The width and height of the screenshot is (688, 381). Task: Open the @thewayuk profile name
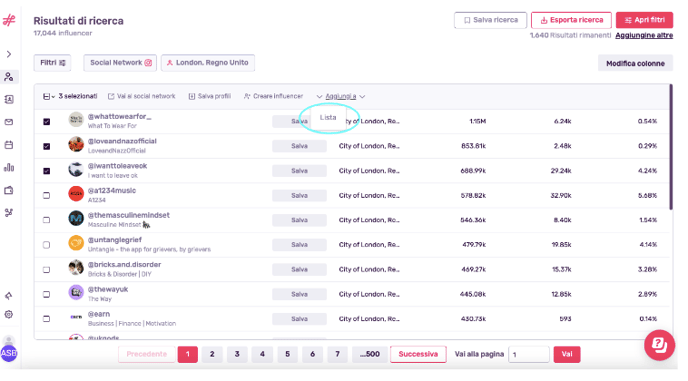(x=108, y=290)
